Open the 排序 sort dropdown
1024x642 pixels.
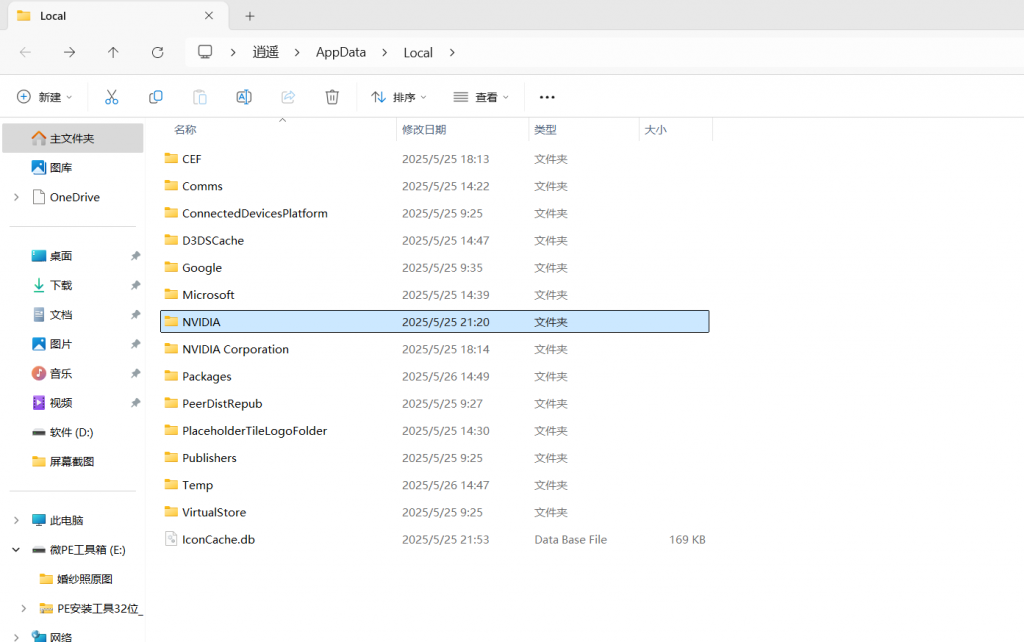(399, 97)
